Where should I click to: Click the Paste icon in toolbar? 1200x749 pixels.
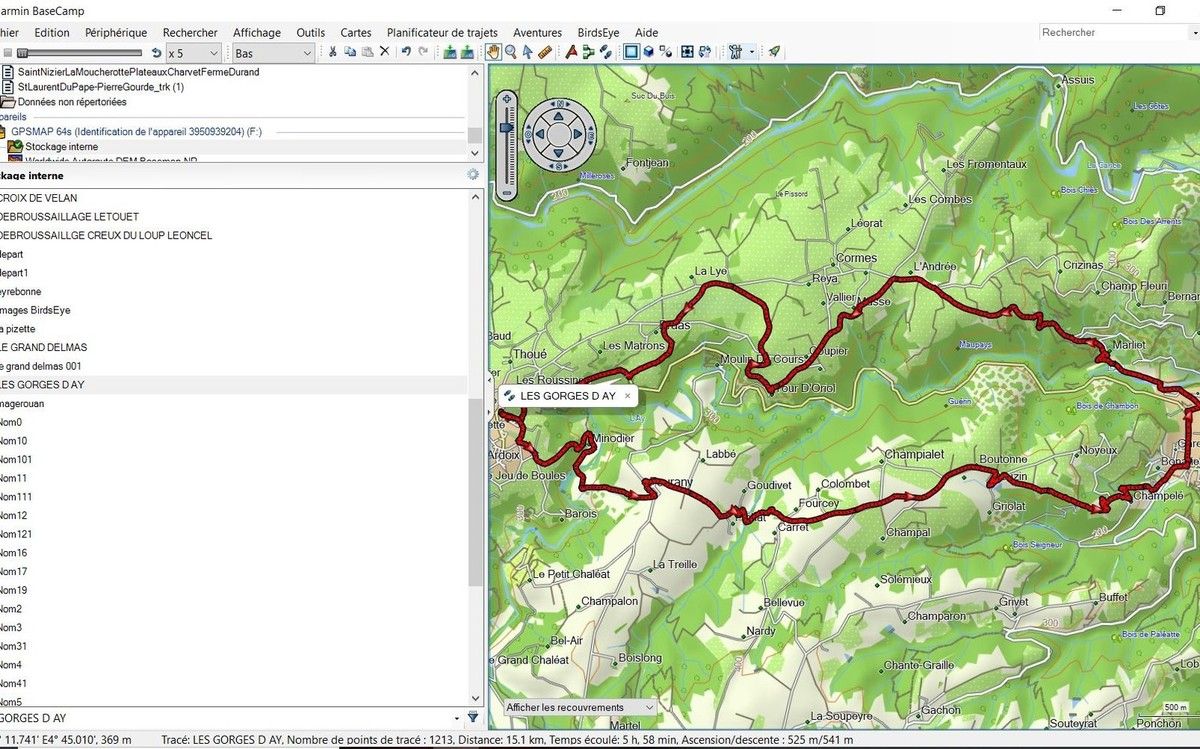[x=367, y=52]
